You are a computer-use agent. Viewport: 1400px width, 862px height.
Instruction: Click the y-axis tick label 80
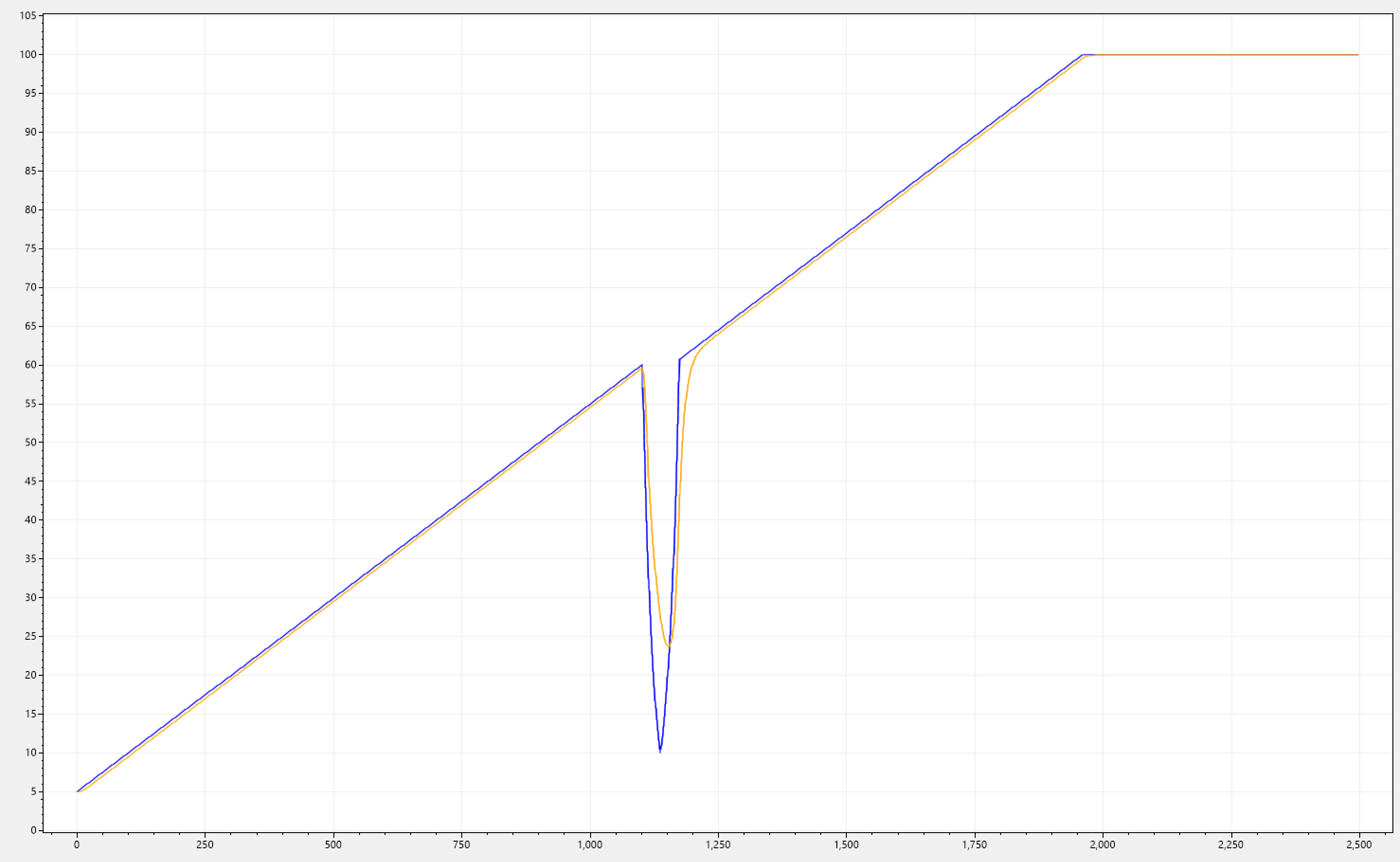[30, 209]
